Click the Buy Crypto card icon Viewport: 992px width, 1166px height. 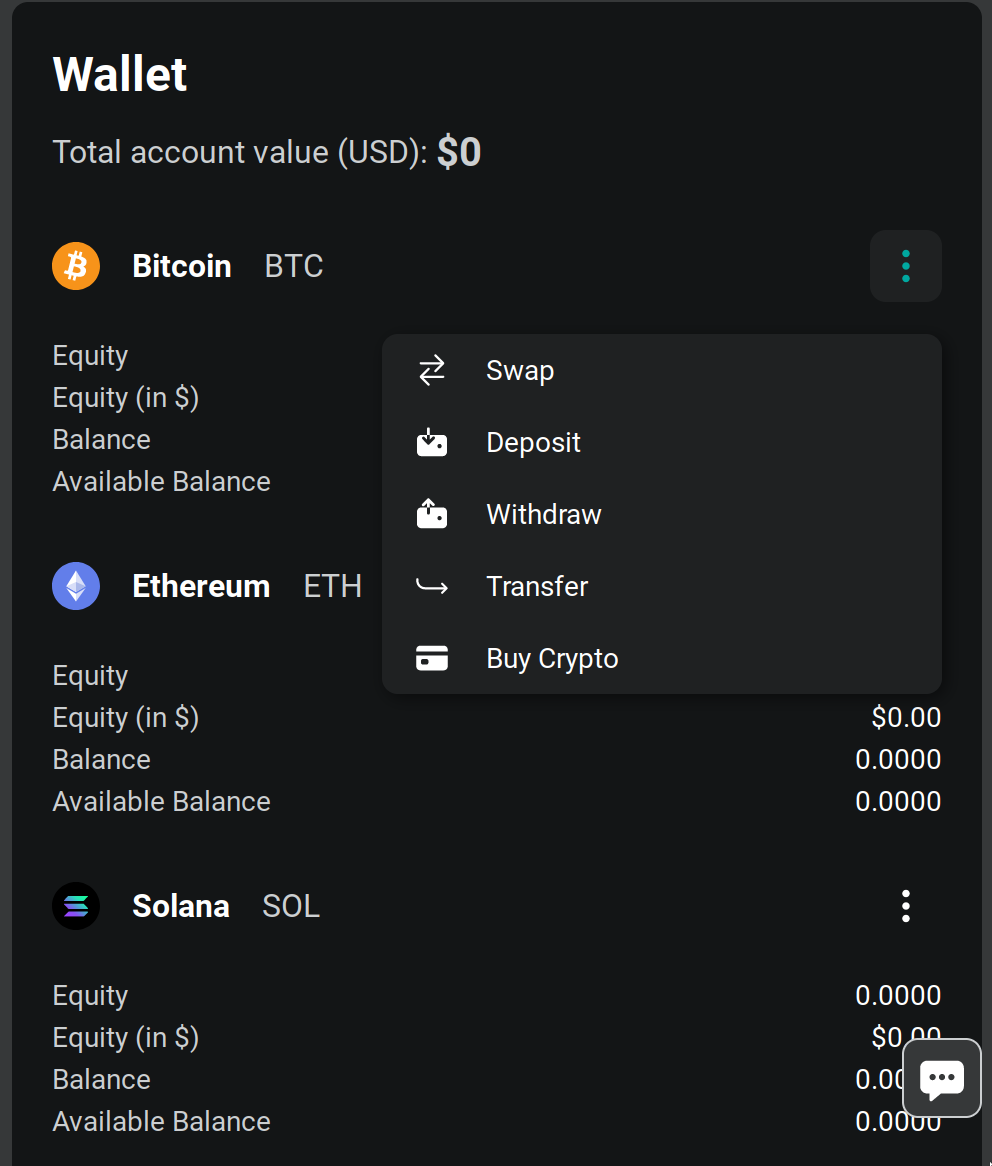432,659
